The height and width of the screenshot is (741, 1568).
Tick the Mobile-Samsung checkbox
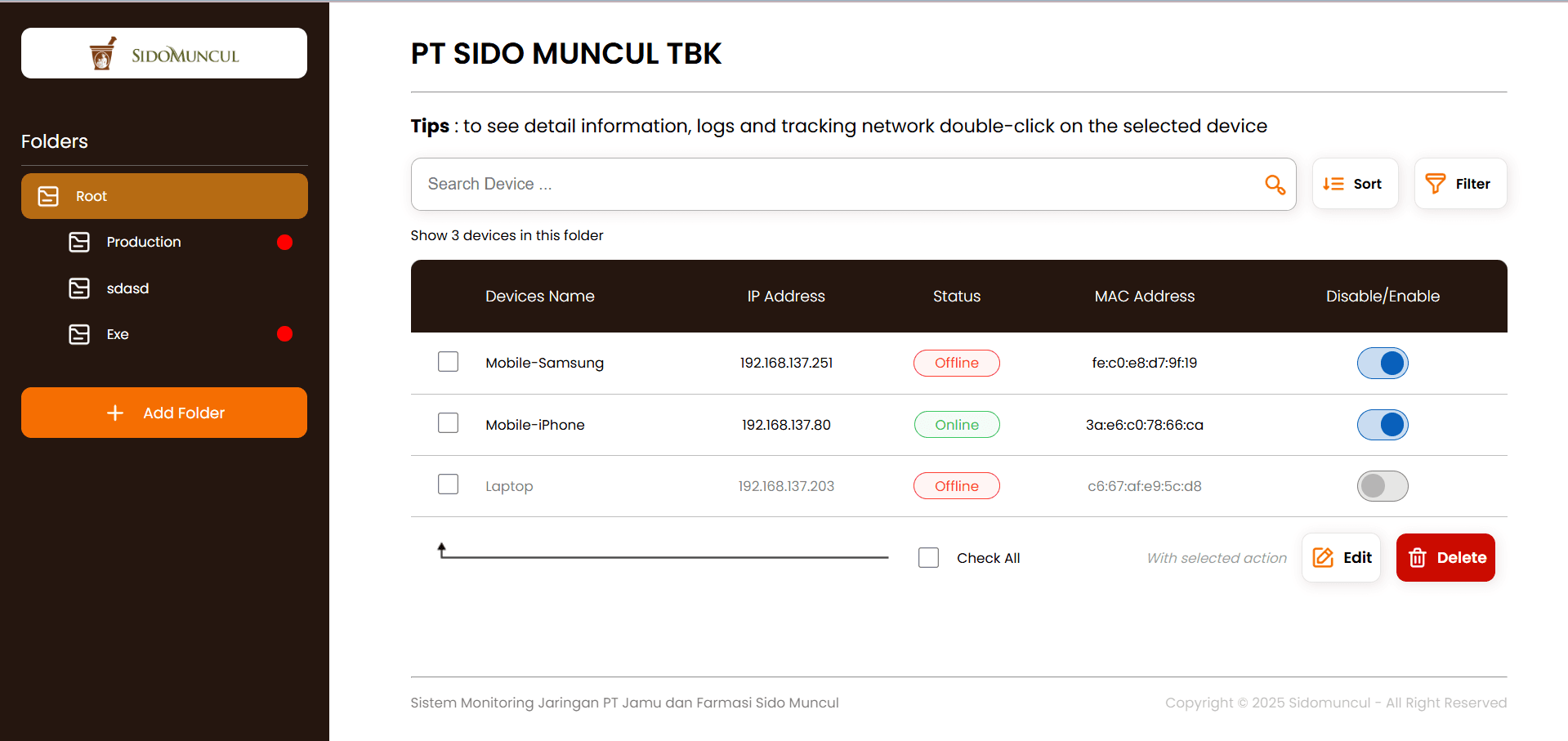pyautogui.click(x=448, y=362)
